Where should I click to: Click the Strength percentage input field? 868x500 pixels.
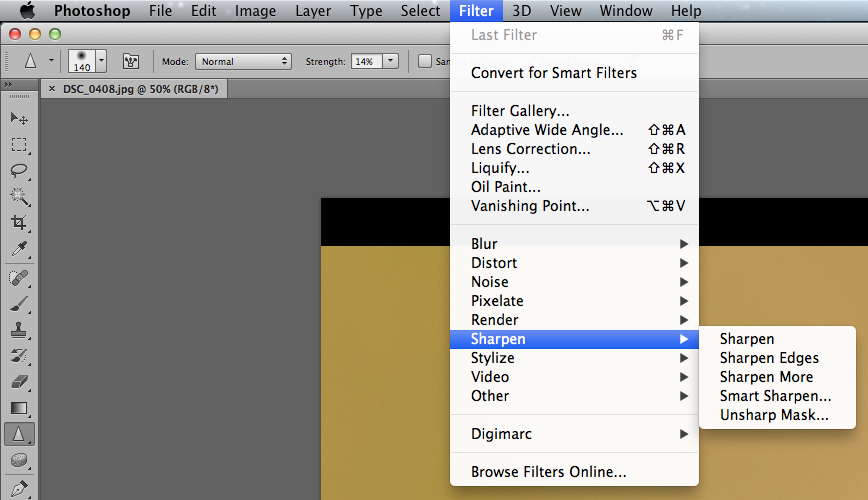(x=364, y=61)
